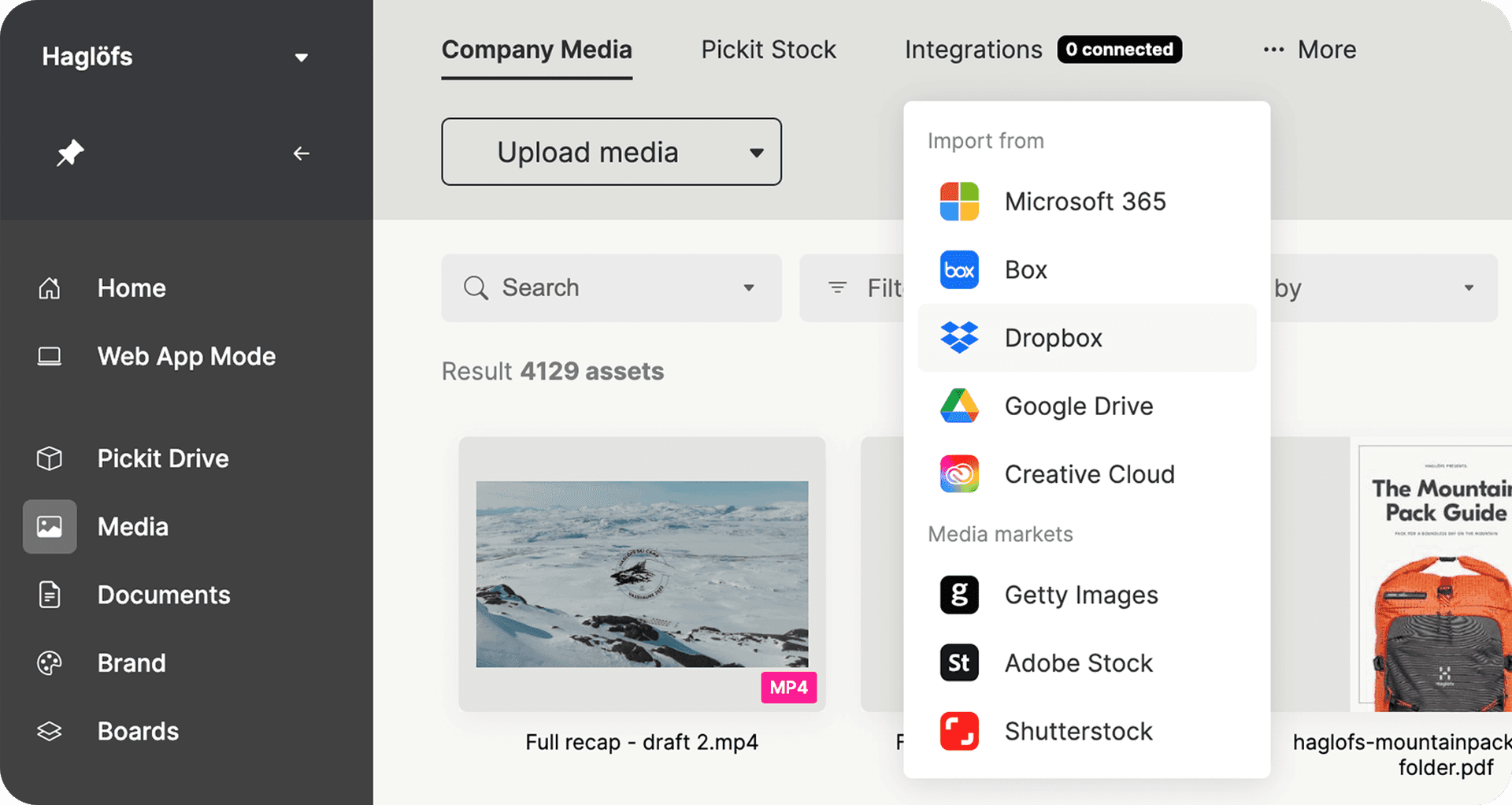Screen dimensions: 1512x805
Task: Collapse the sidebar with the left arrow
Action: [301, 154]
